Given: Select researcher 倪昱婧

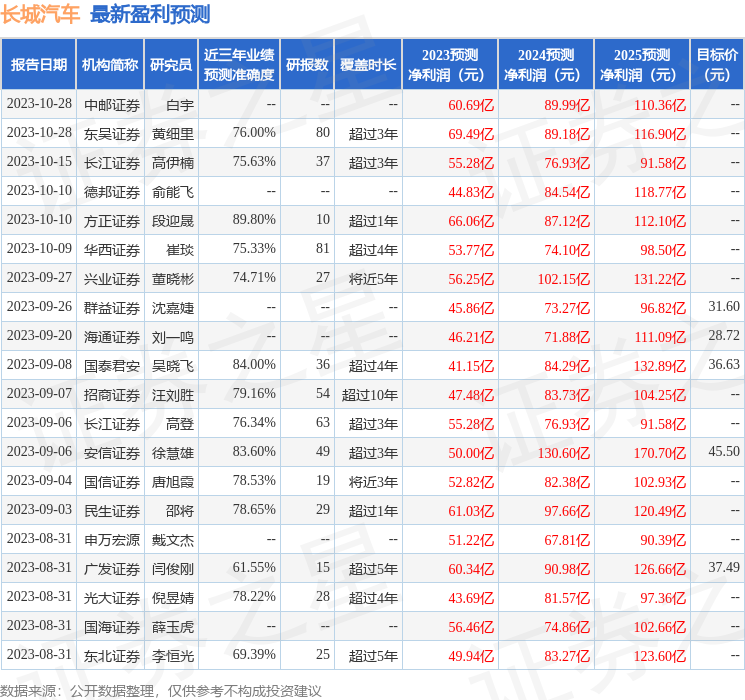Looking at the screenshot, I should 173,598.
